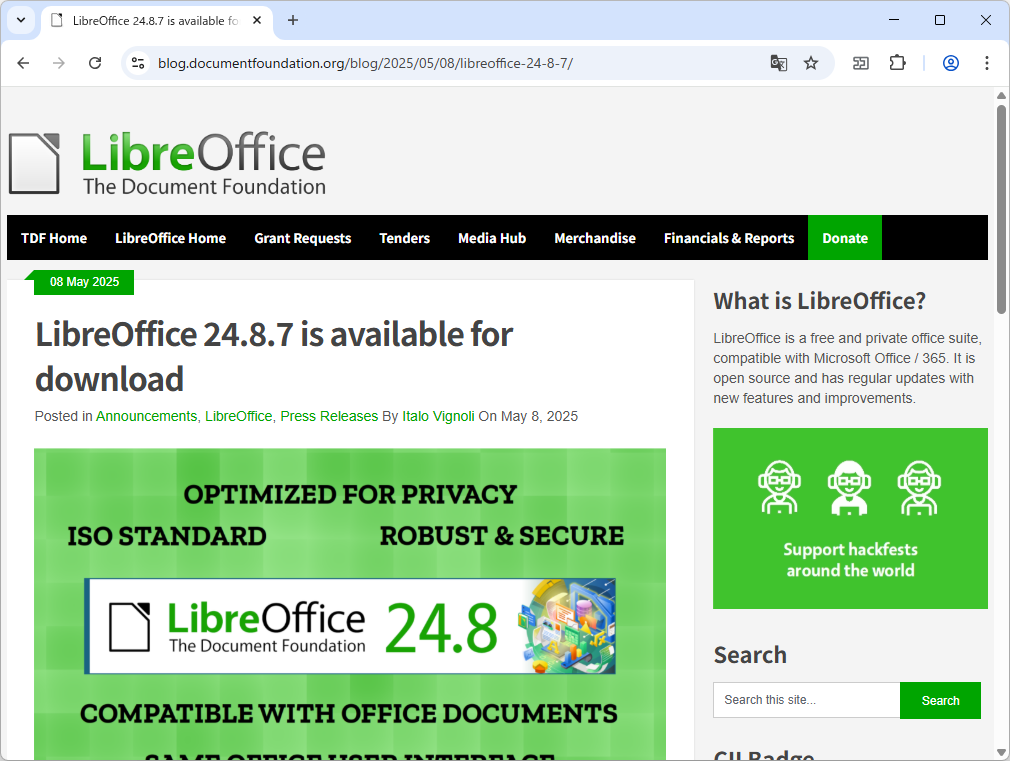Open the browser Extensions puzzle icon
1010x761 pixels.
(897, 62)
